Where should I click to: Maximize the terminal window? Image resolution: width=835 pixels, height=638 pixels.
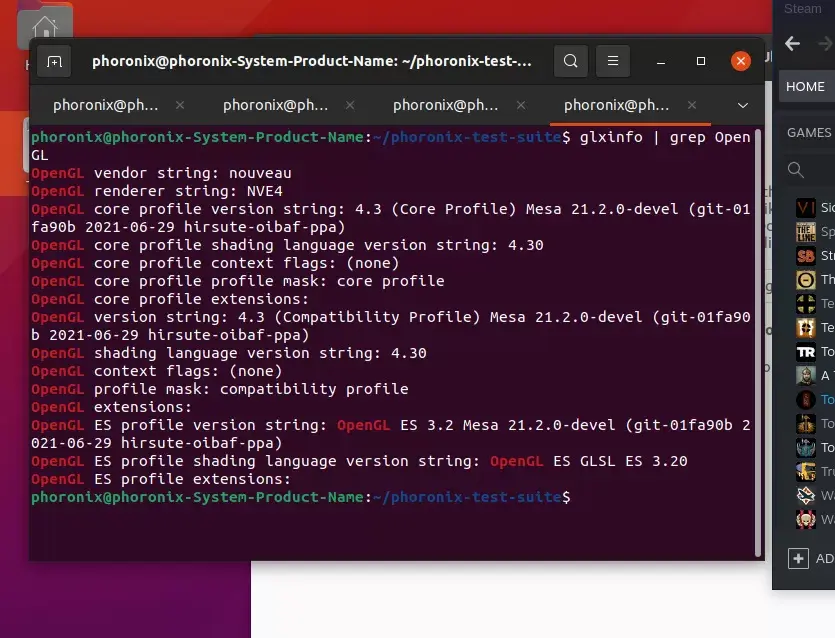[701, 61]
